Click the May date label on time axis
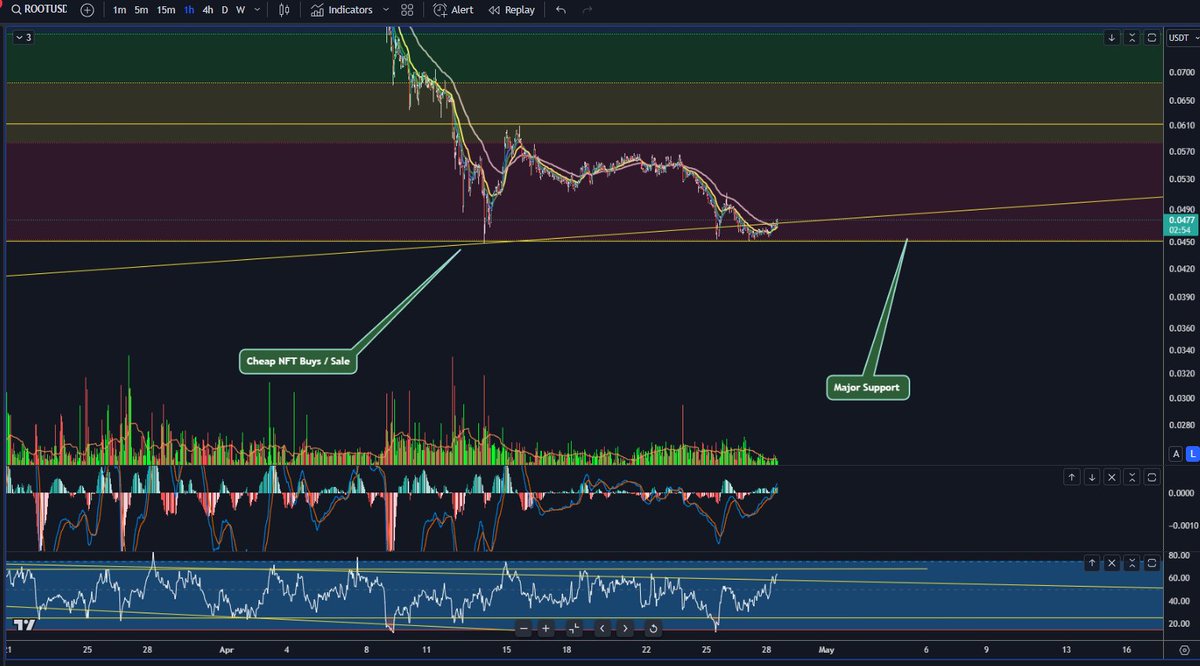The width and height of the screenshot is (1200, 666). click(826, 649)
